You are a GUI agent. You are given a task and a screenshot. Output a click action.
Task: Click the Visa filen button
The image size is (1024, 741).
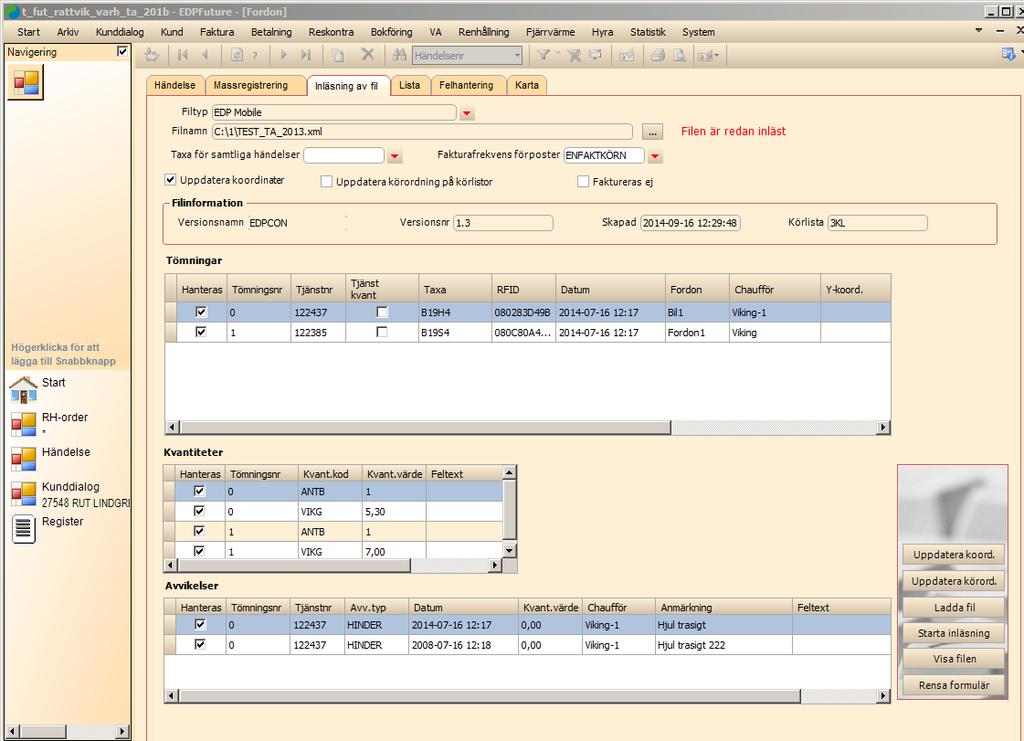click(x=953, y=659)
